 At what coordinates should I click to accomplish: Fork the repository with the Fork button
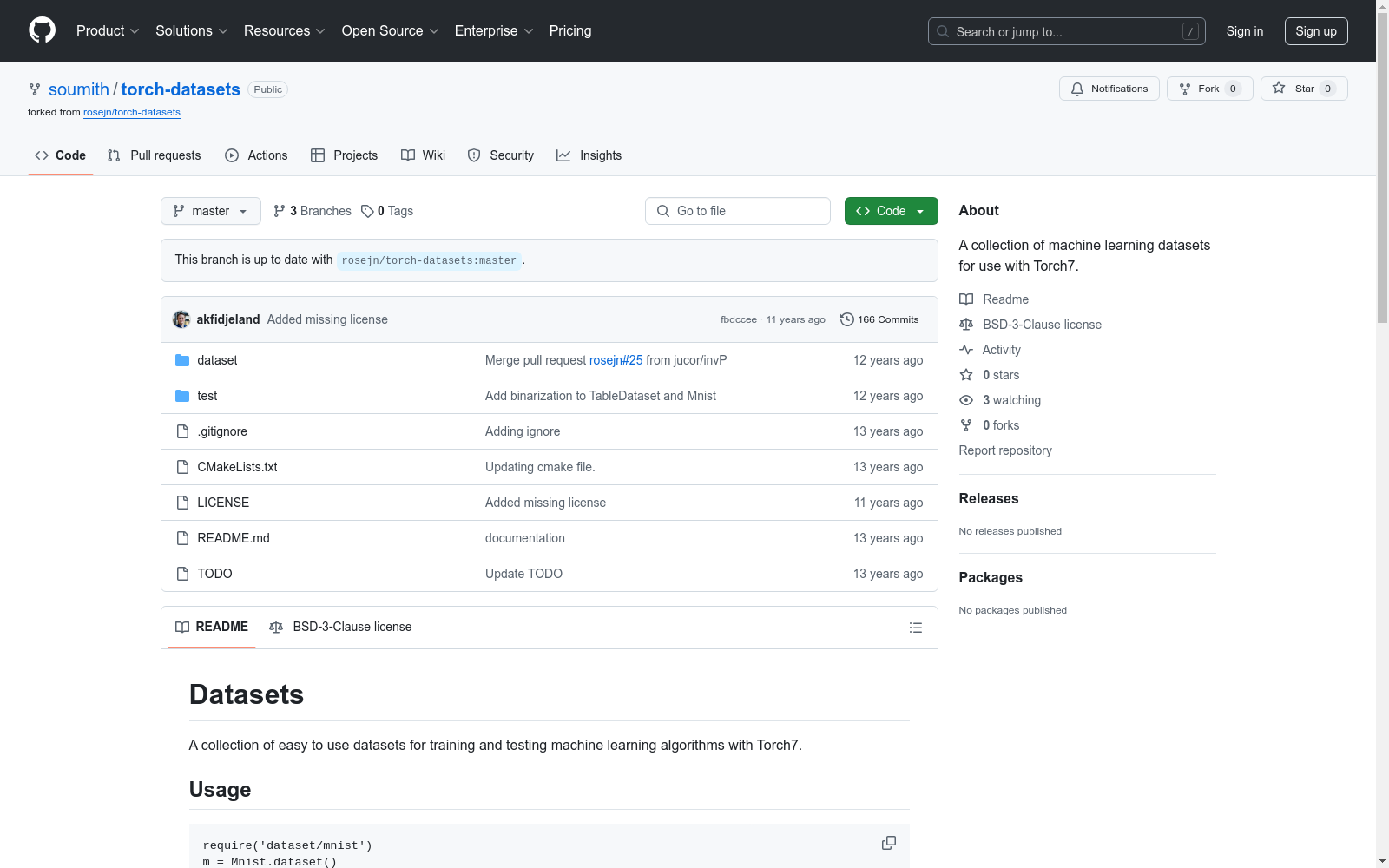pyautogui.click(x=1210, y=89)
